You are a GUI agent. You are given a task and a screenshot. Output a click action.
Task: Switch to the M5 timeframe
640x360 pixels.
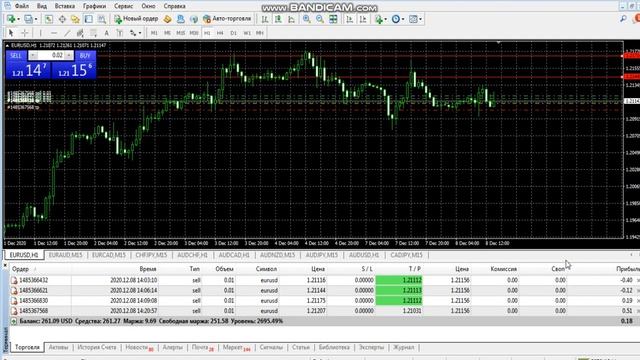[x=167, y=33]
